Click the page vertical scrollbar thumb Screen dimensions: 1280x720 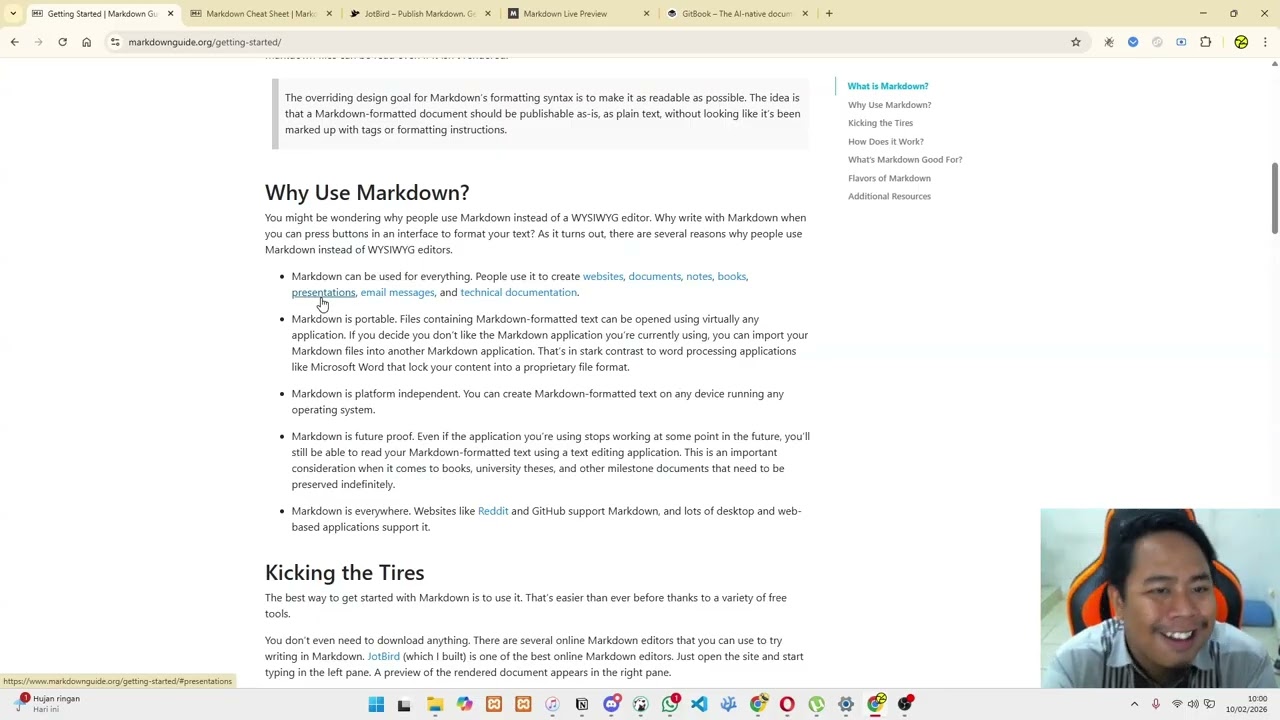point(1274,198)
